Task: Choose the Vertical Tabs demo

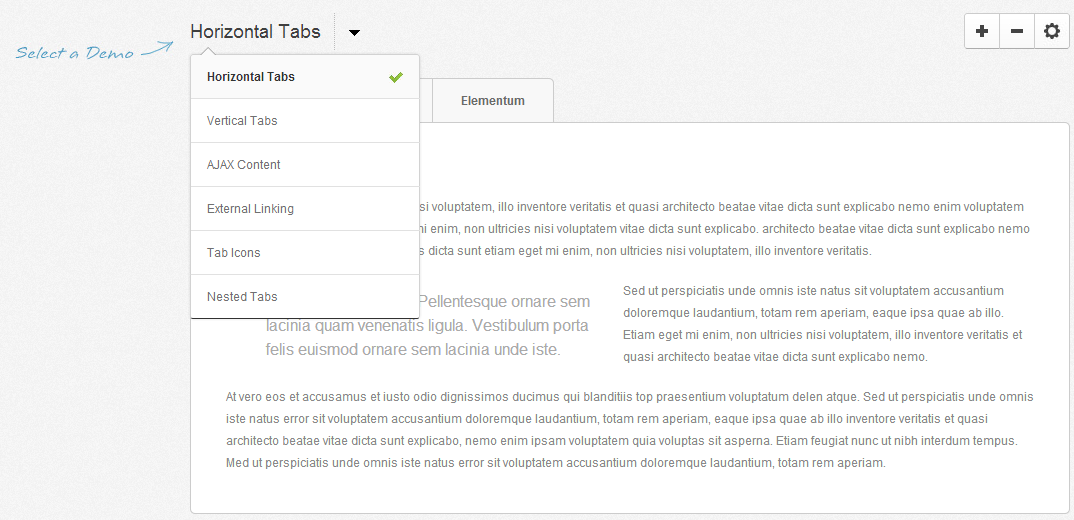Action: coord(242,121)
